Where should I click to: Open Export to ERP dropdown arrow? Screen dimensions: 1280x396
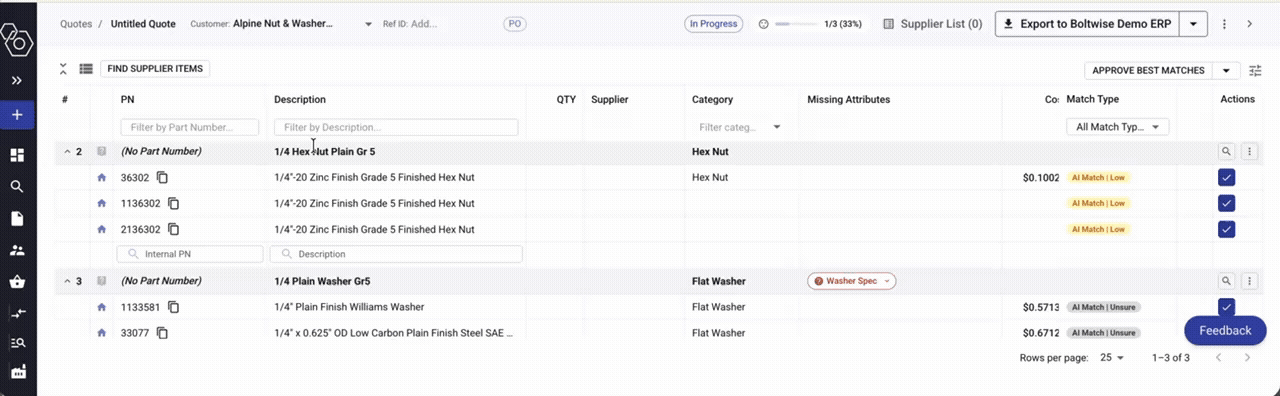tap(1194, 23)
